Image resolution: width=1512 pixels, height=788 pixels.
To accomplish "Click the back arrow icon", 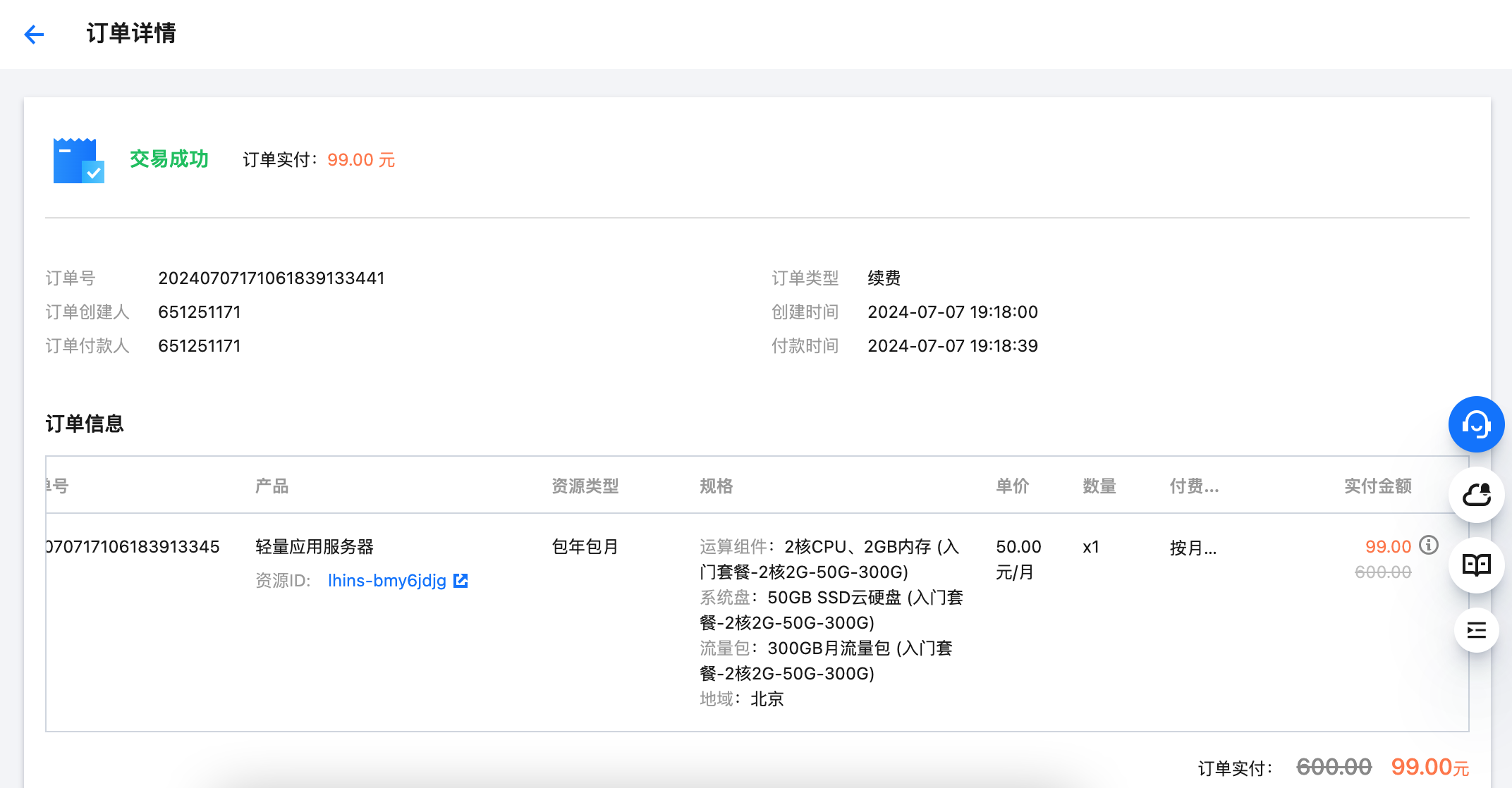I will coord(34,34).
